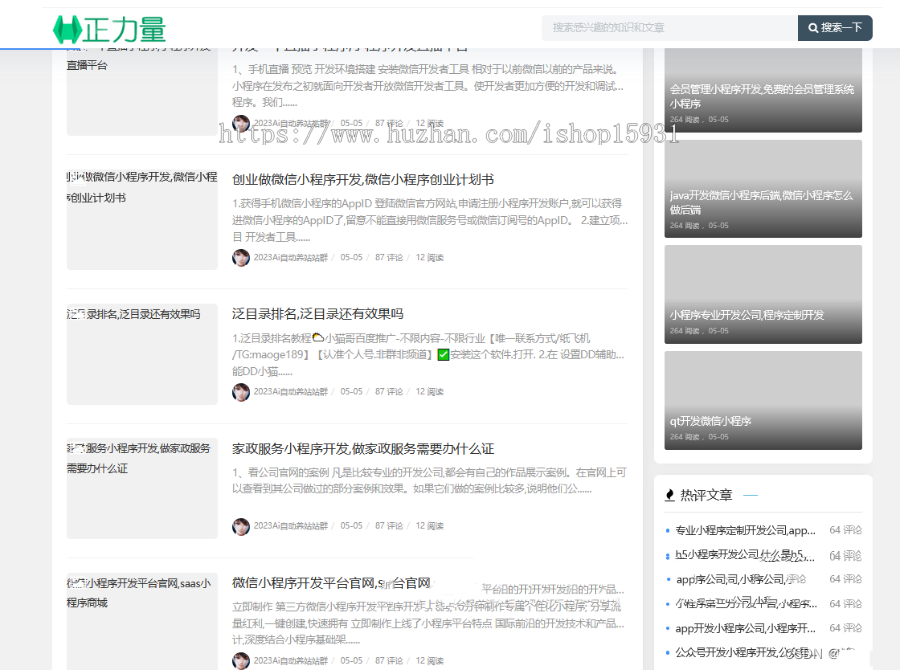Click excerpt text of 家政服务小程序开发 article
The width and height of the screenshot is (900, 670).
[429, 481]
